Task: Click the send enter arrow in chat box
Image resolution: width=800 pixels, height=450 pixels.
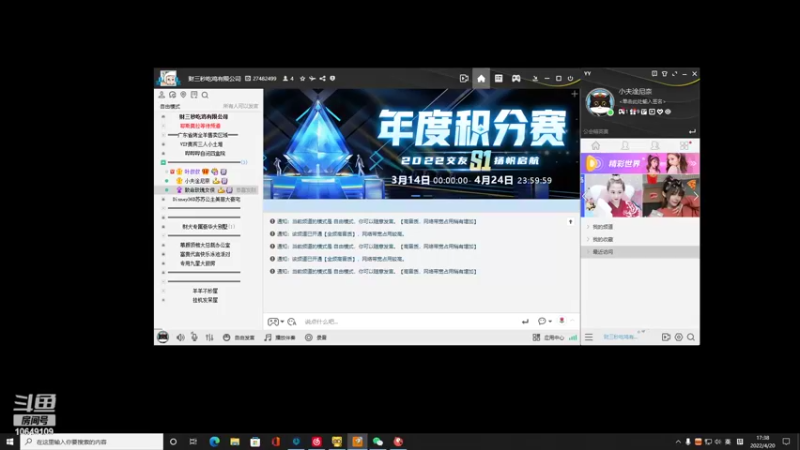Action: pyautogui.click(x=525, y=321)
